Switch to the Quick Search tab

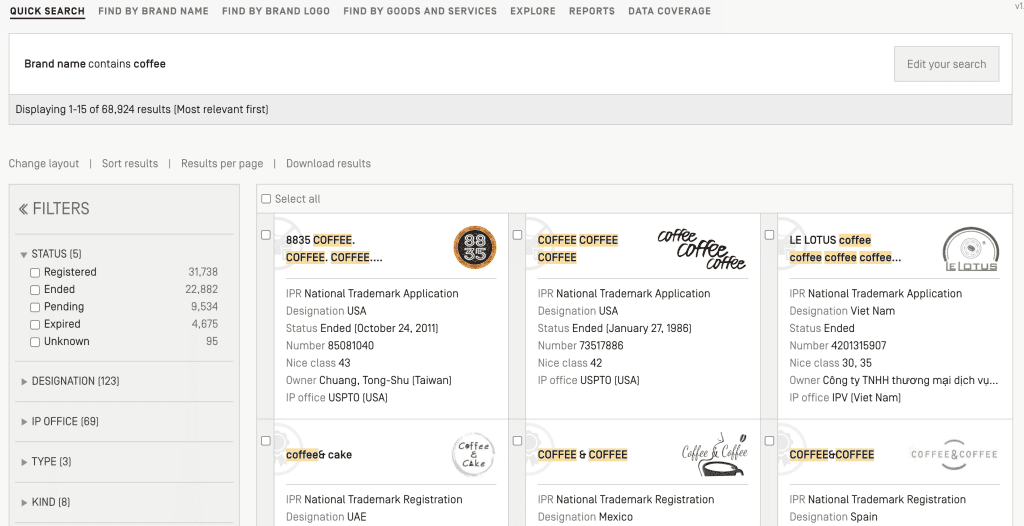coord(47,11)
